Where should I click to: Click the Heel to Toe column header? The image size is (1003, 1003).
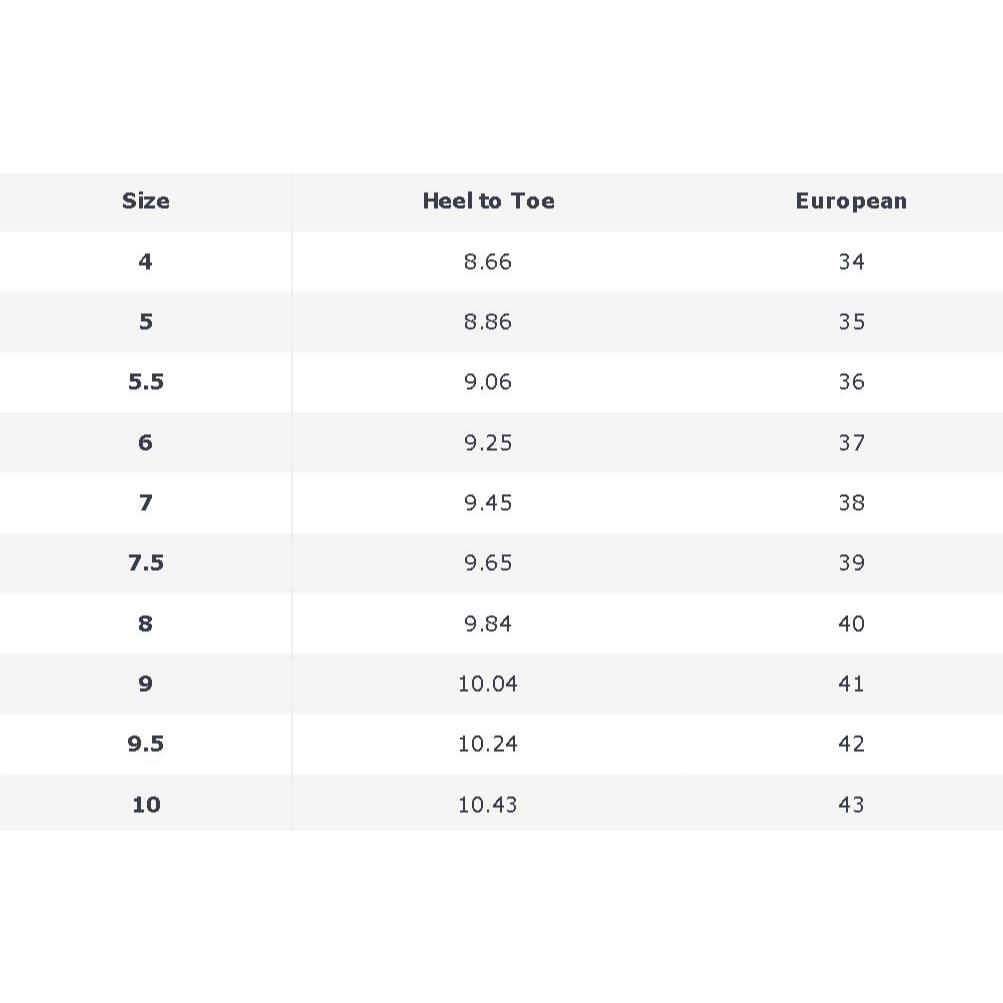click(x=488, y=201)
